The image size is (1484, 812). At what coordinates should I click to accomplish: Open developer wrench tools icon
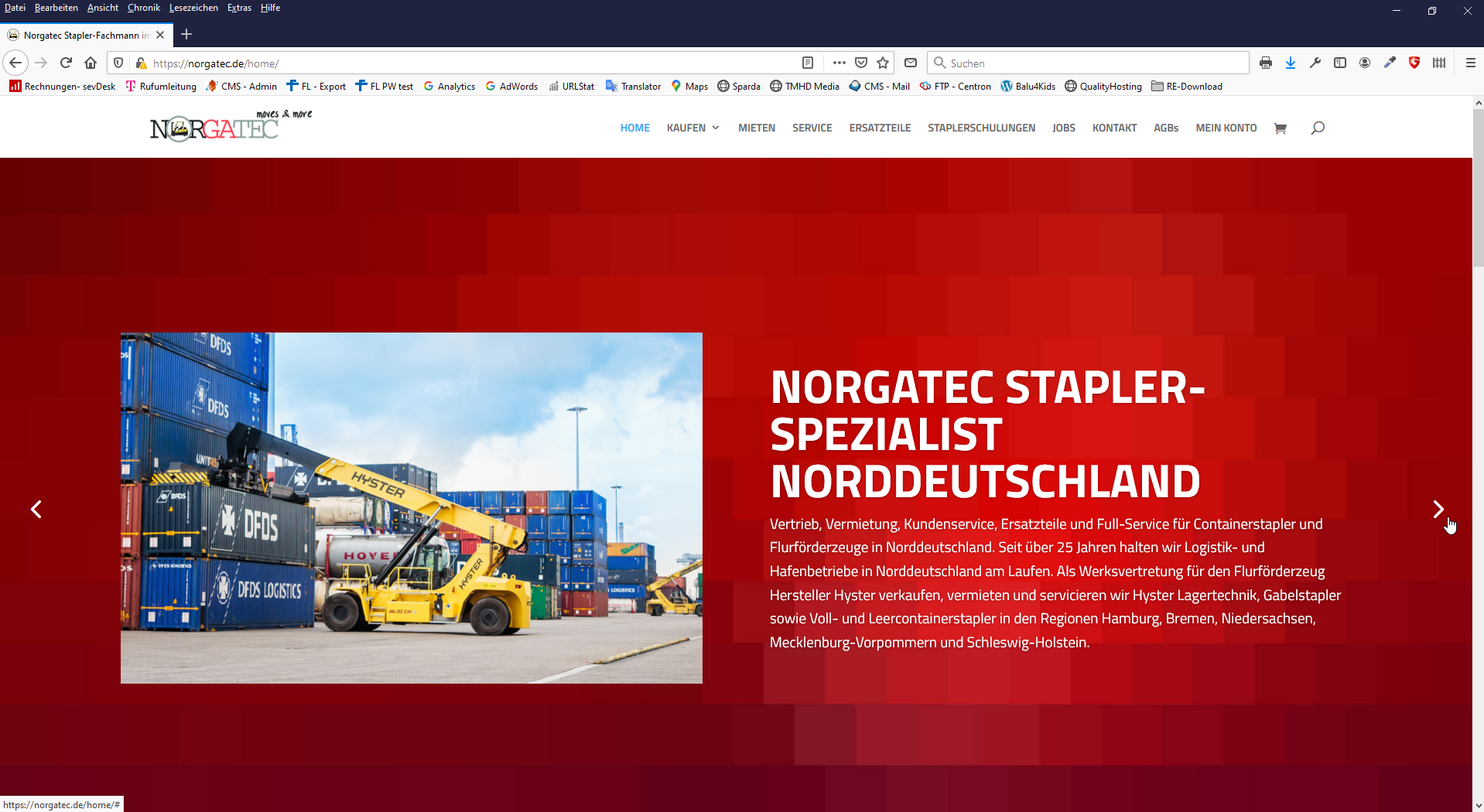coord(1315,63)
